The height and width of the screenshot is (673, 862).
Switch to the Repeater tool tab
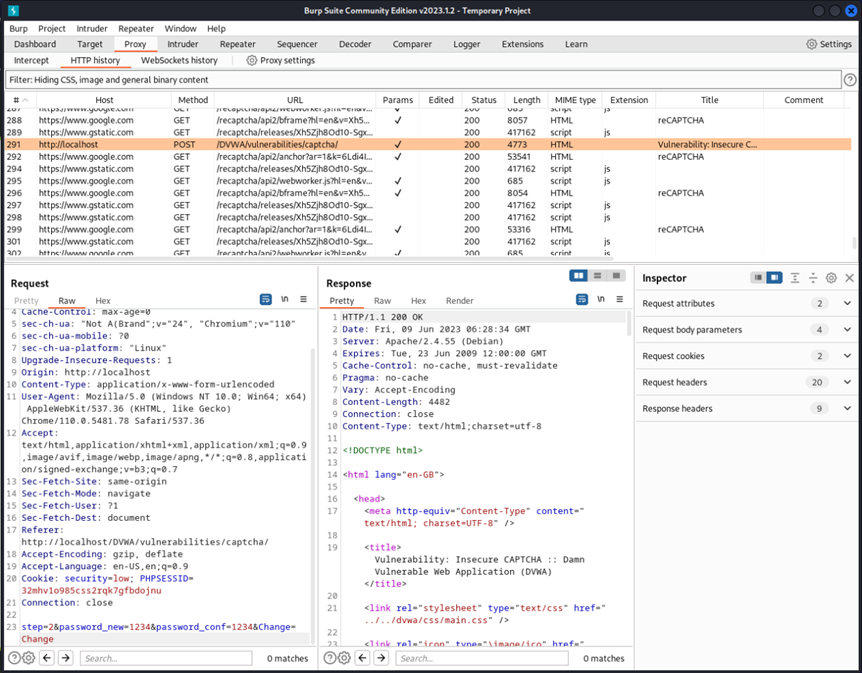coord(237,44)
